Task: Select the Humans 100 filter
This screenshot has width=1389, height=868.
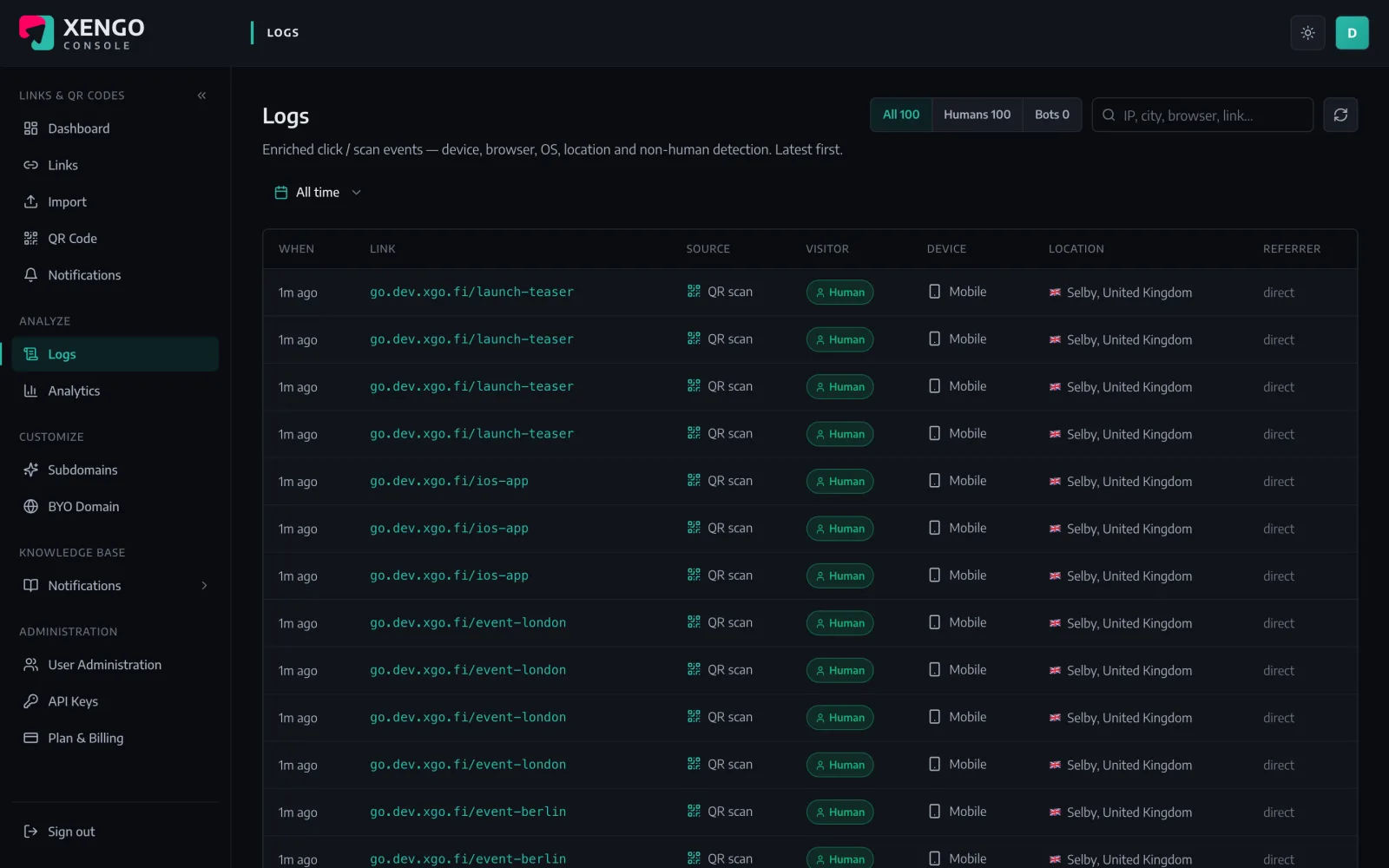Action: point(977,115)
